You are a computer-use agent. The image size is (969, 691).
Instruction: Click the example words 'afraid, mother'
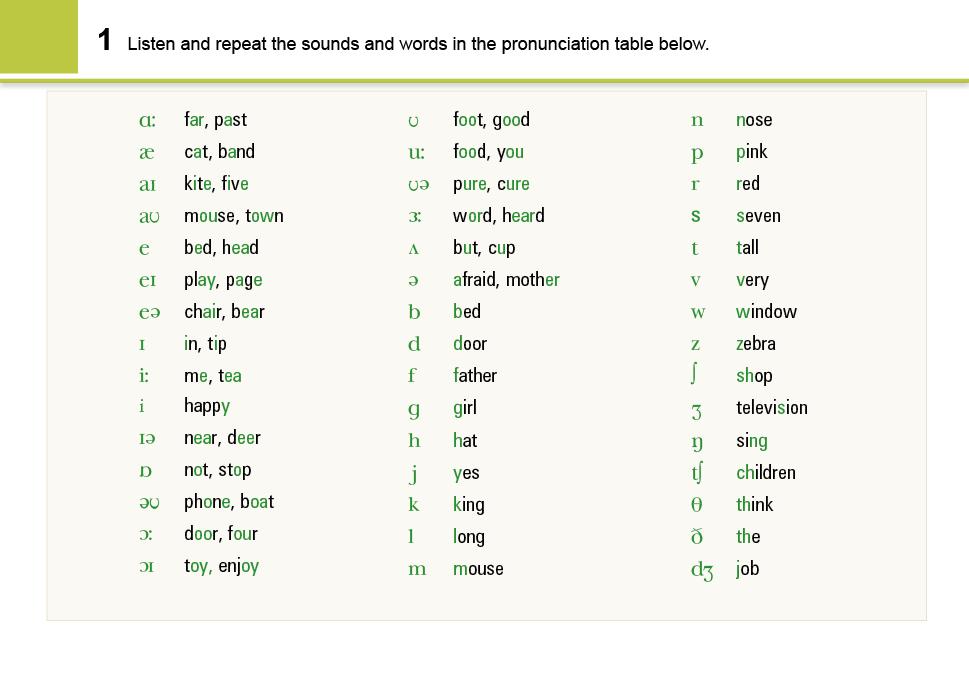click(506, 280)
